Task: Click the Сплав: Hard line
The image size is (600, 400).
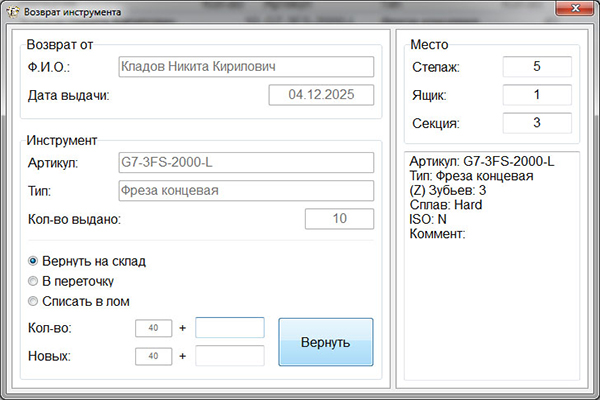Action: pyautogui.click(x=446, y=205)
